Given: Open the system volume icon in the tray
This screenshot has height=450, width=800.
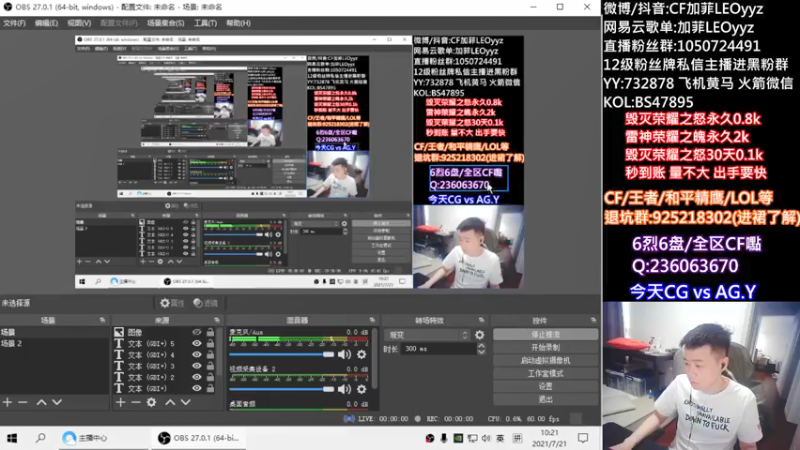Looking at the screenshot, I should tap(486, 438).
